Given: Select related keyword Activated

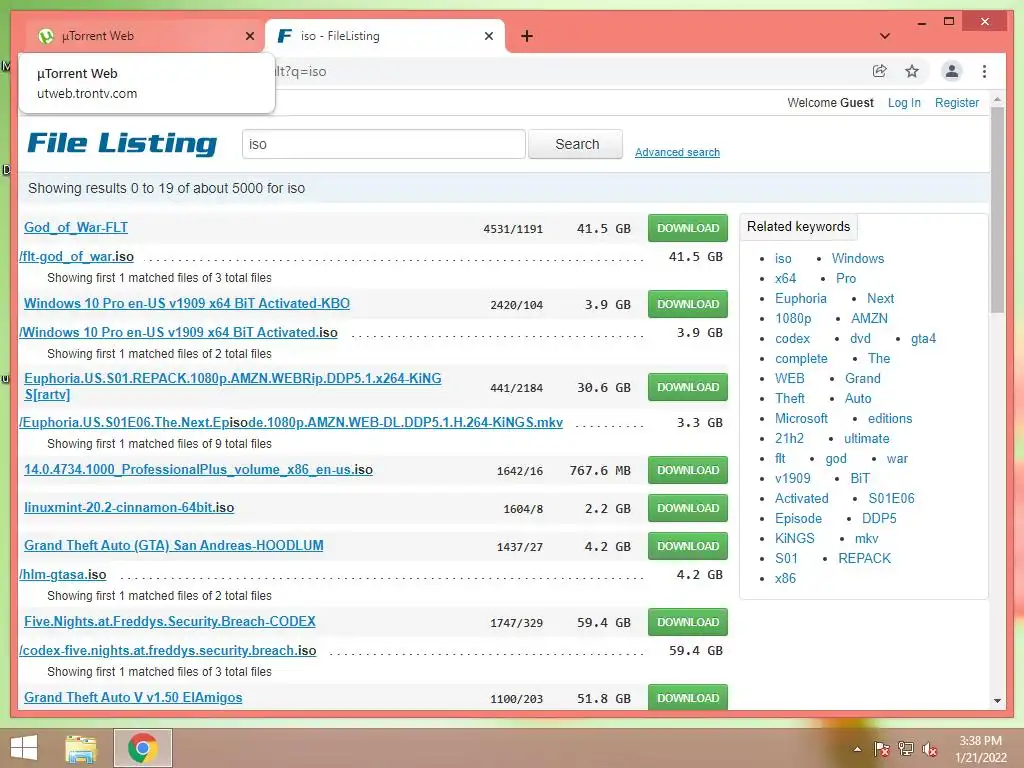Looking at the screenshot, I should 802,498.
